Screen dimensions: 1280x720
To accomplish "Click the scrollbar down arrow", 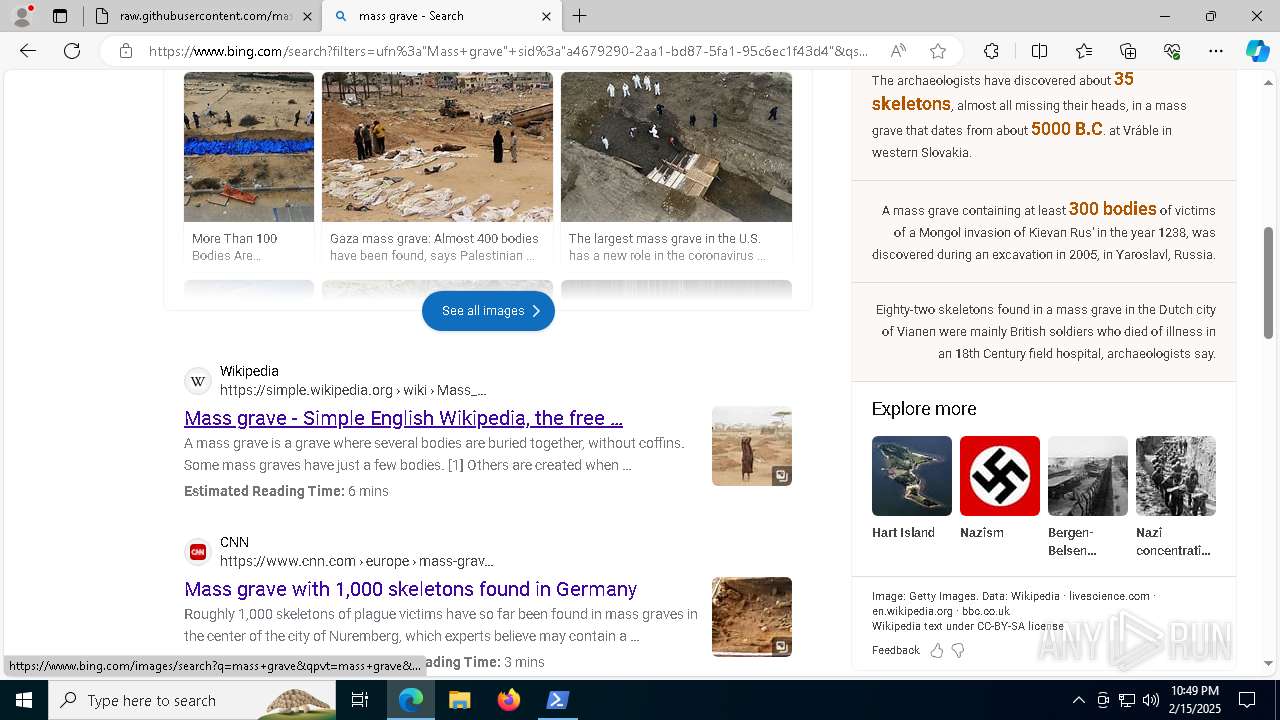I will [1269, 662].
